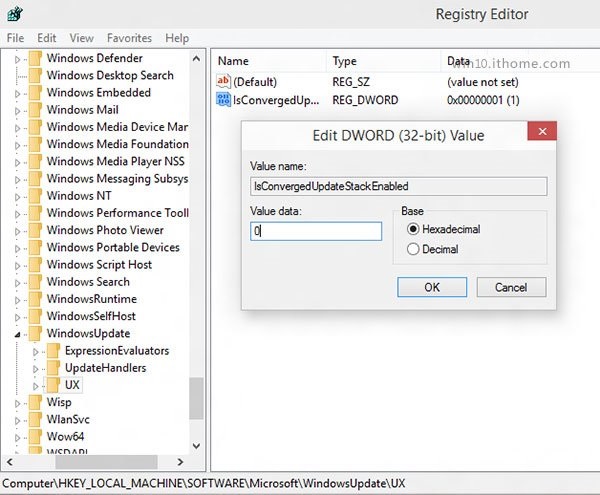The width and height of the screenshot is (600, 495).
Task: Open the File menu
Action: pyautogui.click(x=15, y=38)
